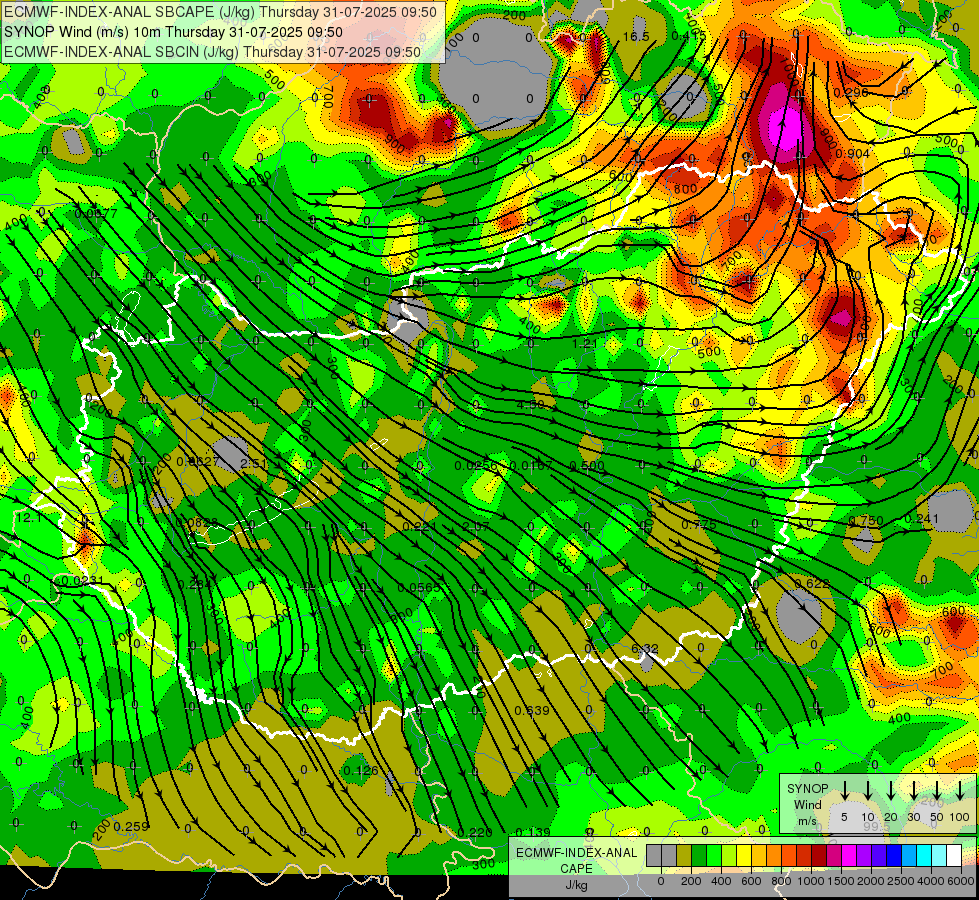Click the station value 2.51
Image resolution: width=979 pixels, height=900 pixels.
(254, 463)
